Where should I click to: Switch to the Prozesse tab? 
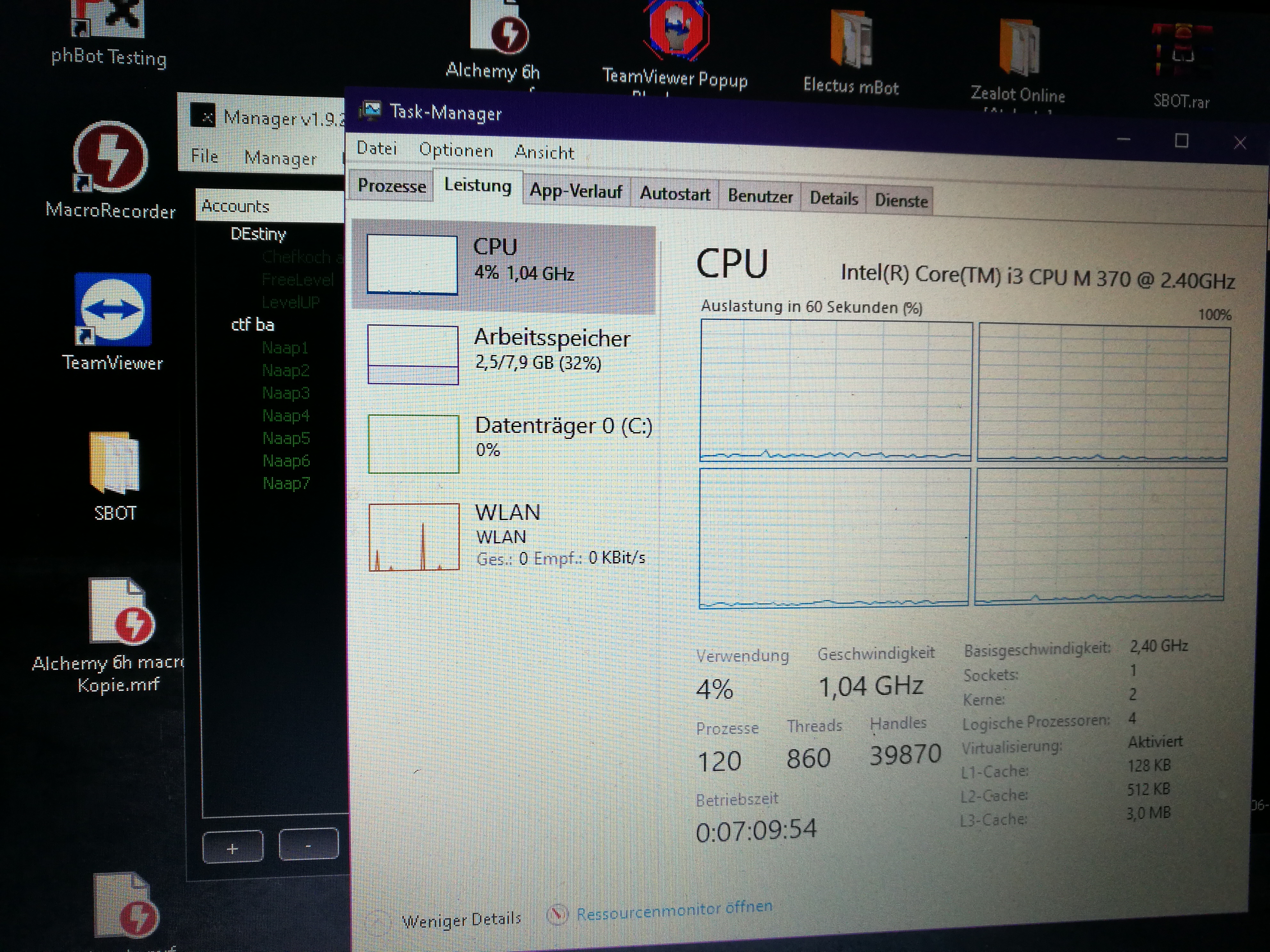point(391,186)
